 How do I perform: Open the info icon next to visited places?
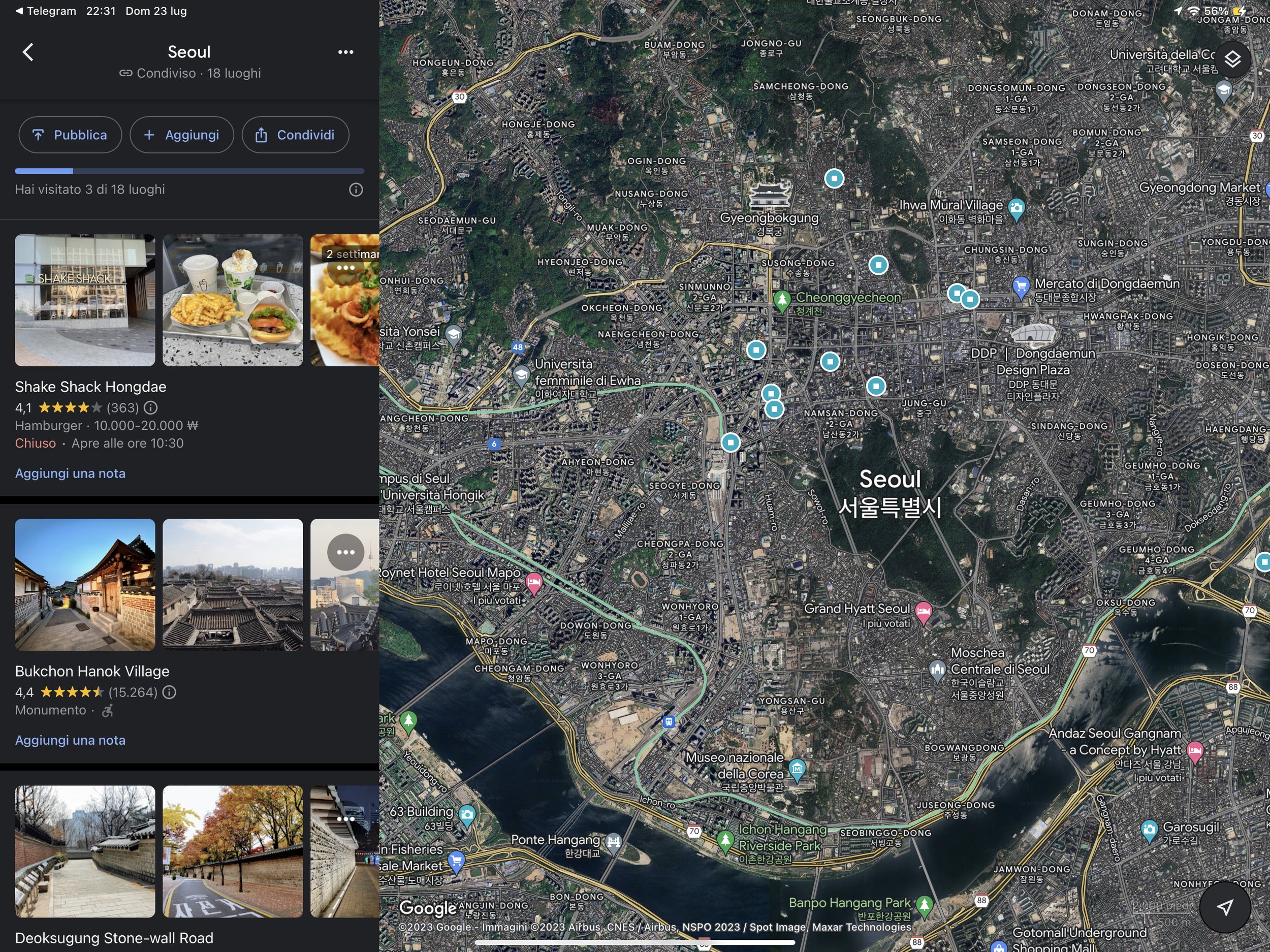(356, 189)
